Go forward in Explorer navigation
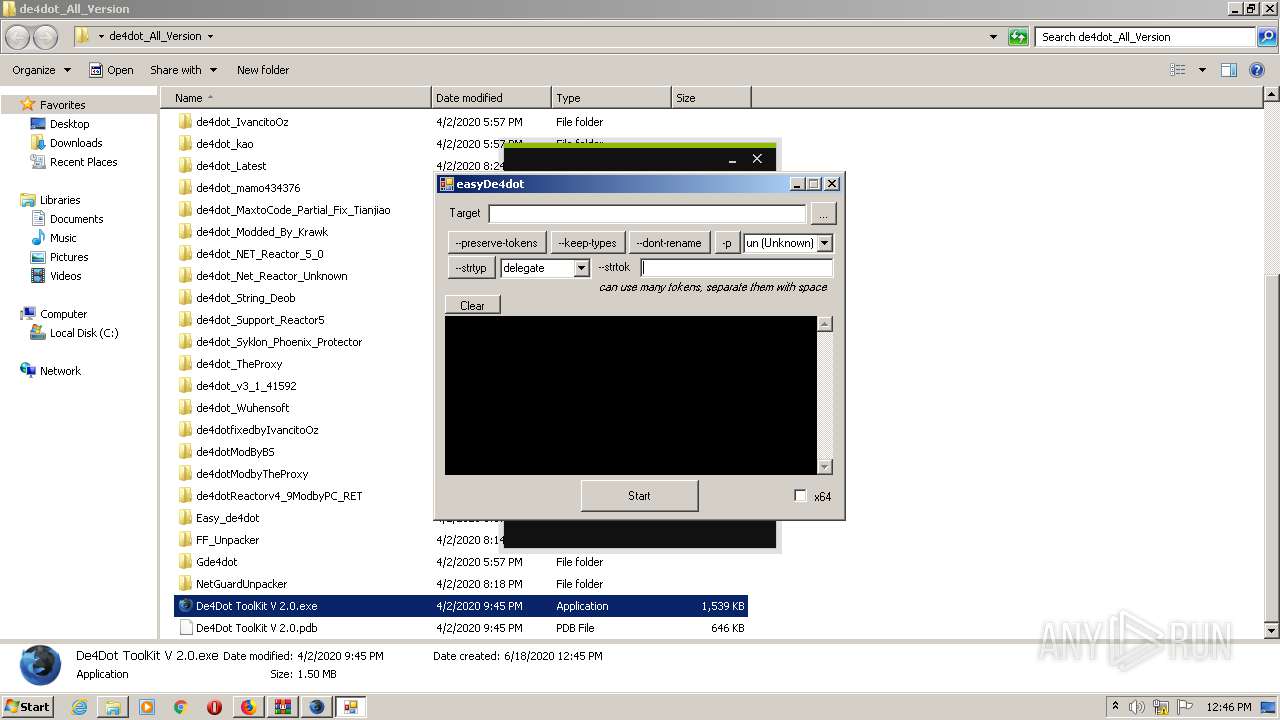Image resolution: width=1280 pixels, height=720 pixels. point(46,37)
